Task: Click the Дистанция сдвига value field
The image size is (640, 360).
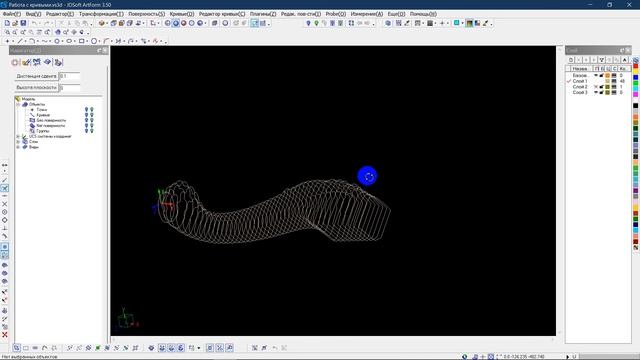Action: pyautogui.click(x=69, y=76)
